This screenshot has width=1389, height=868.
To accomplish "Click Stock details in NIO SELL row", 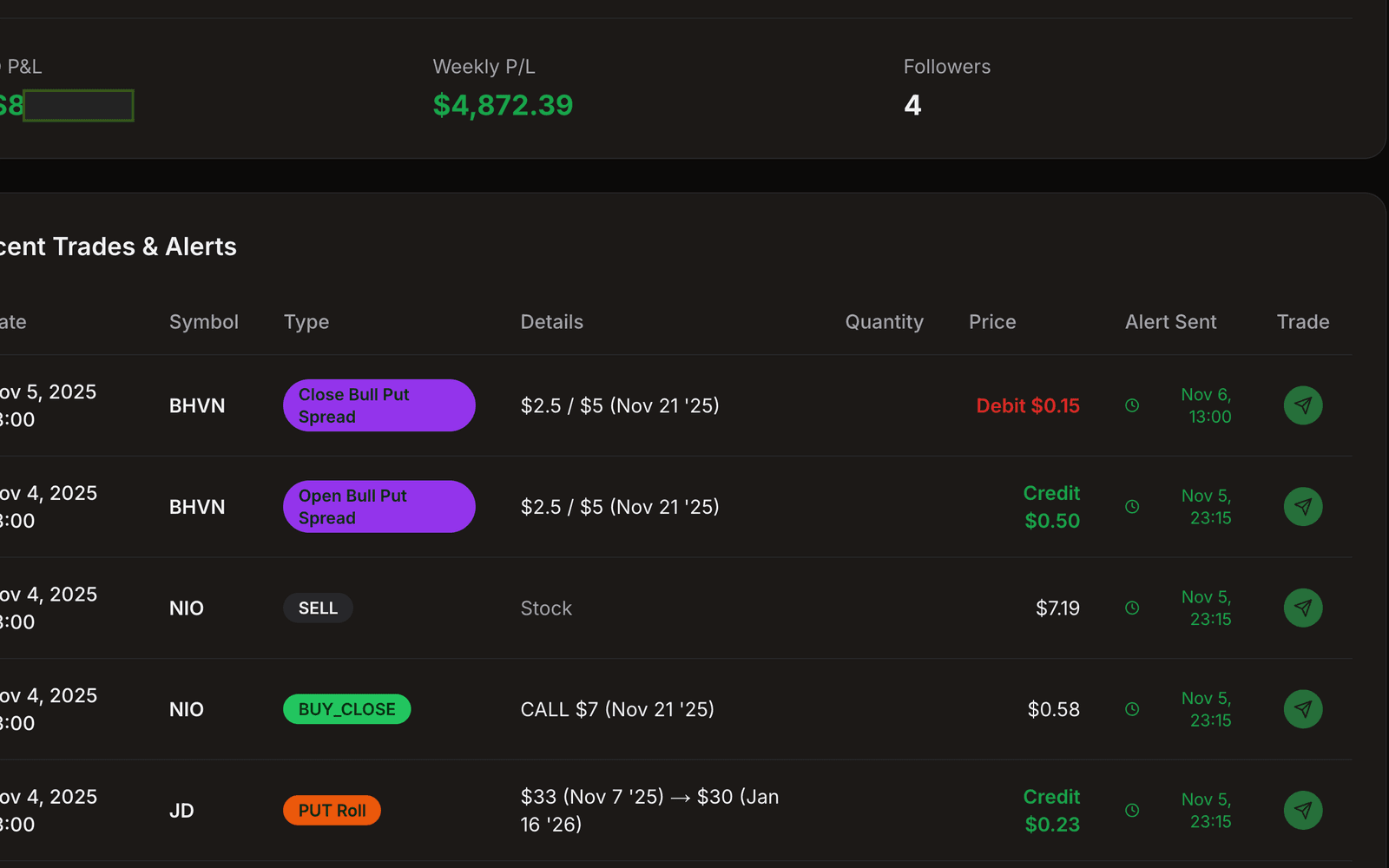I will point(546,608).
